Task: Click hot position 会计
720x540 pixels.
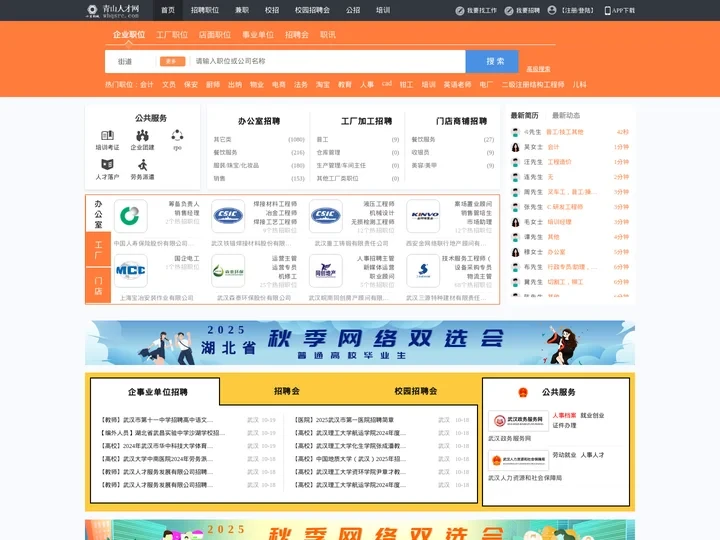Action: click(x=147, y=84)
